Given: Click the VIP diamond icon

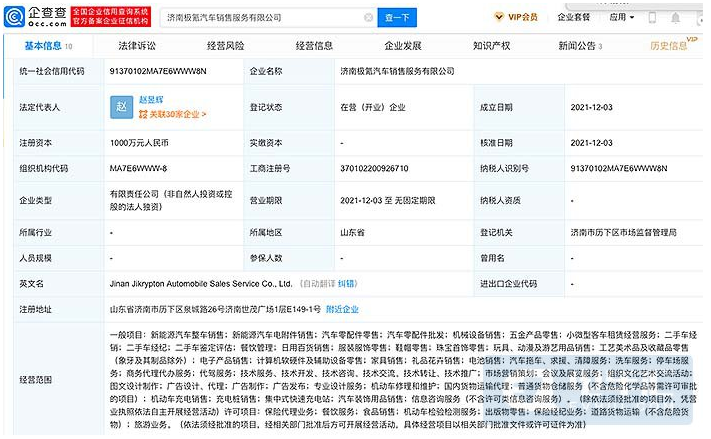Looking at the screenshot, I should tap(499, 17).
